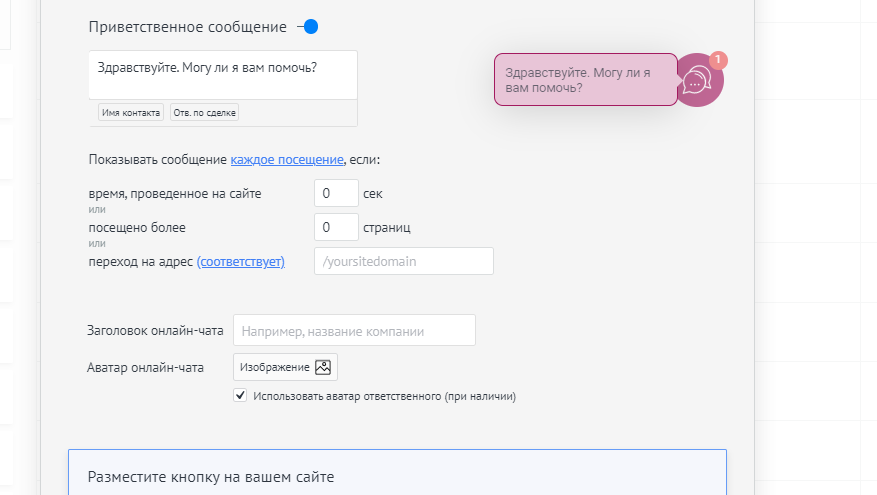Click the Изображение avatar upload button
877x495 pixels.
click(285, 367)
